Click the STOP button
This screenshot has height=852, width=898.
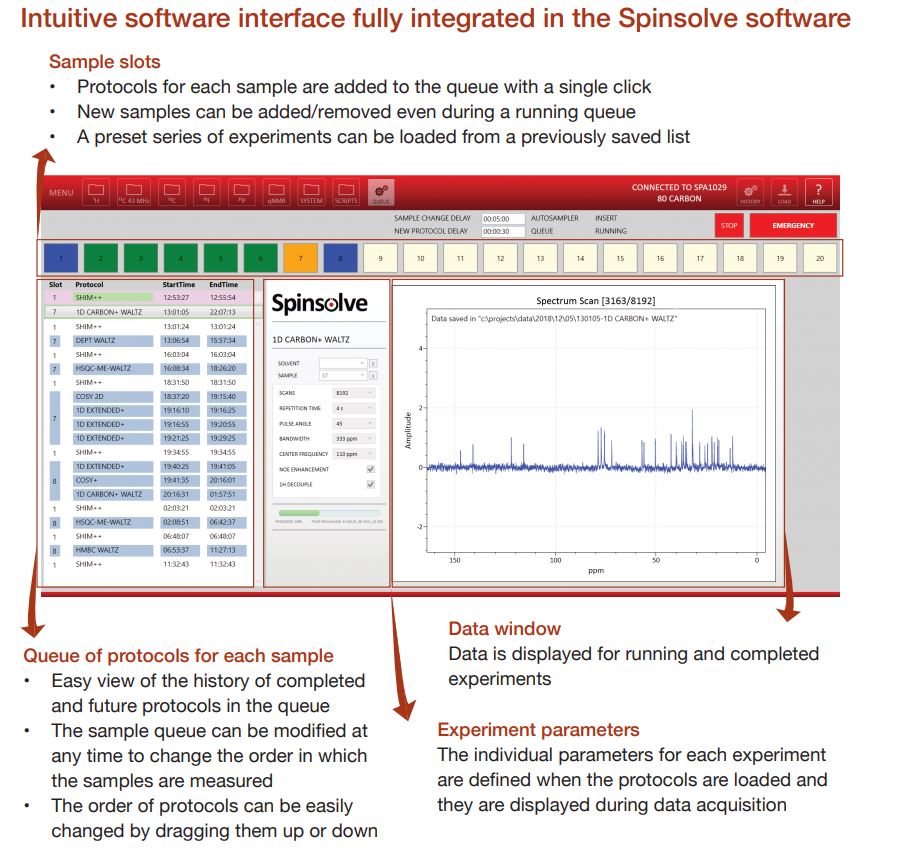click(729, 226)
